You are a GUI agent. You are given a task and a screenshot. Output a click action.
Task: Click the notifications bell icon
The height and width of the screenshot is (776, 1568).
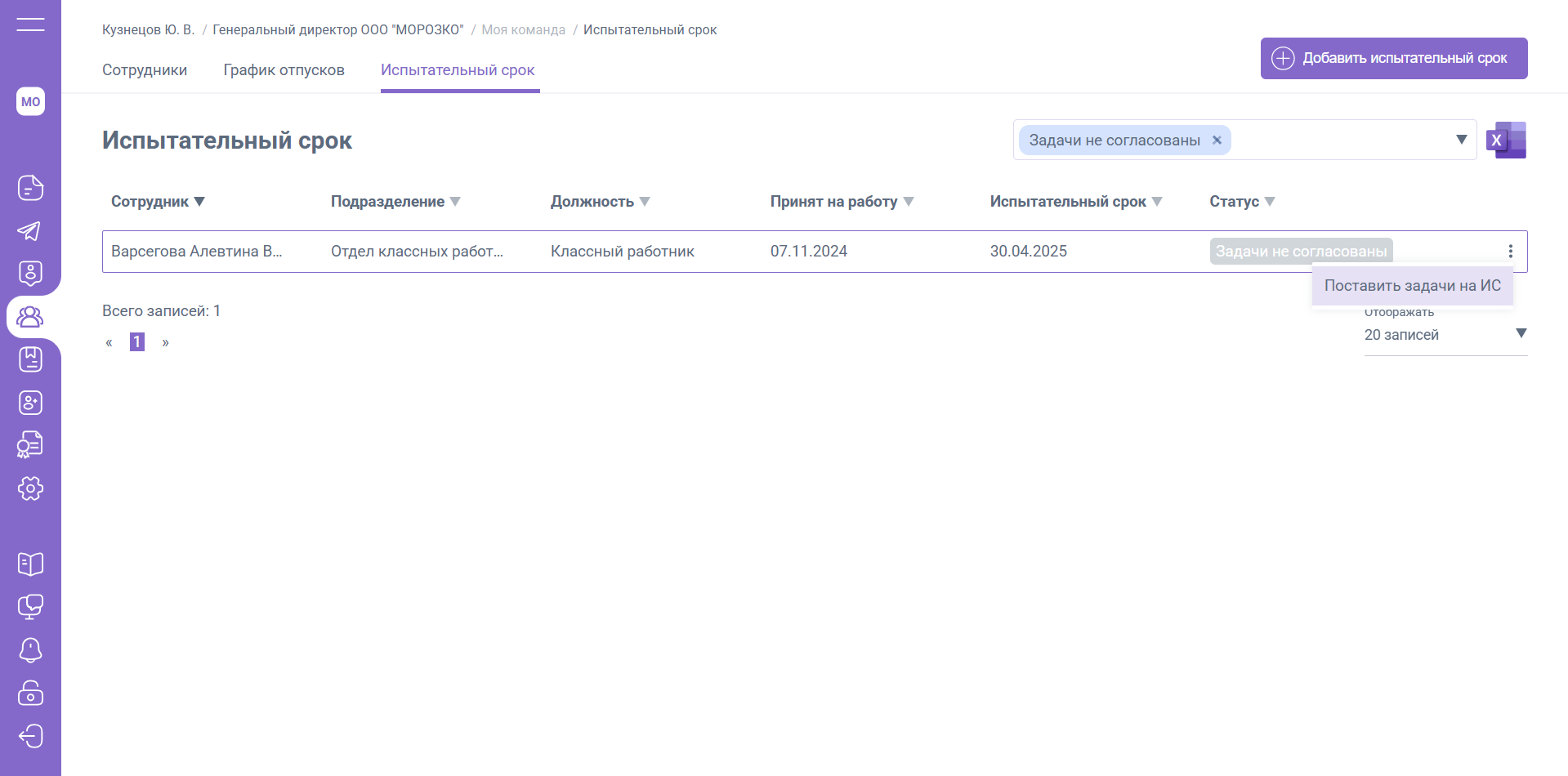coord(30,650)
